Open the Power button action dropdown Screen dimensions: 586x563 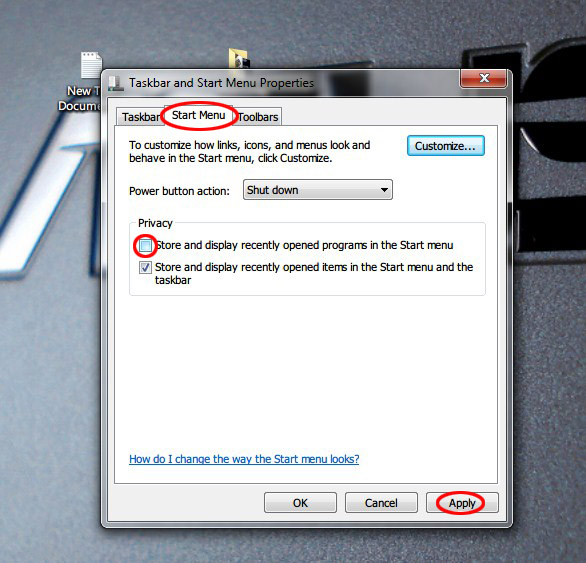(x=318, y=190)
